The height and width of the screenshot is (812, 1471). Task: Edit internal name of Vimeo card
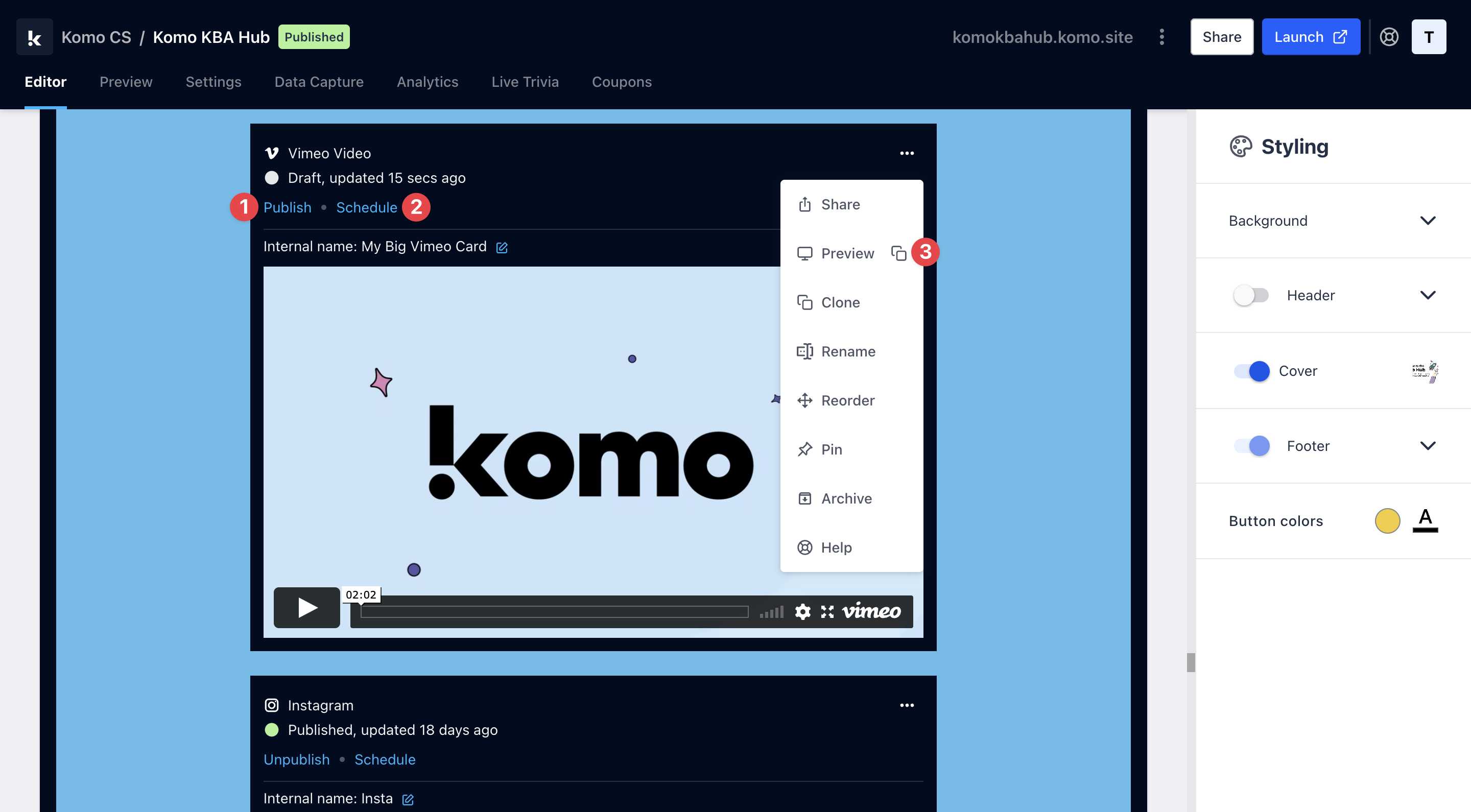(502, 247)
